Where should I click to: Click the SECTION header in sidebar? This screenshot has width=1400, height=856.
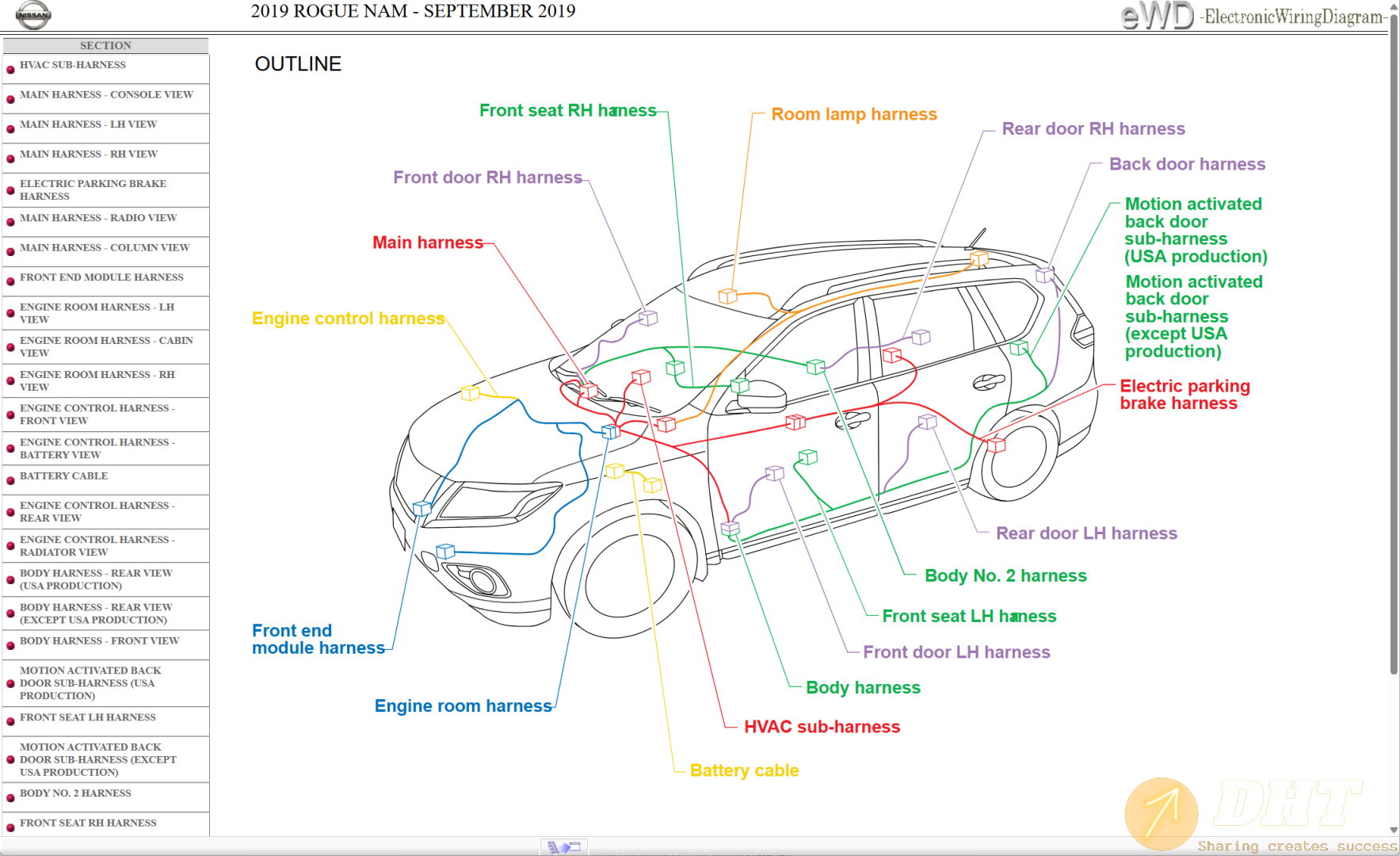coord(105,45)
